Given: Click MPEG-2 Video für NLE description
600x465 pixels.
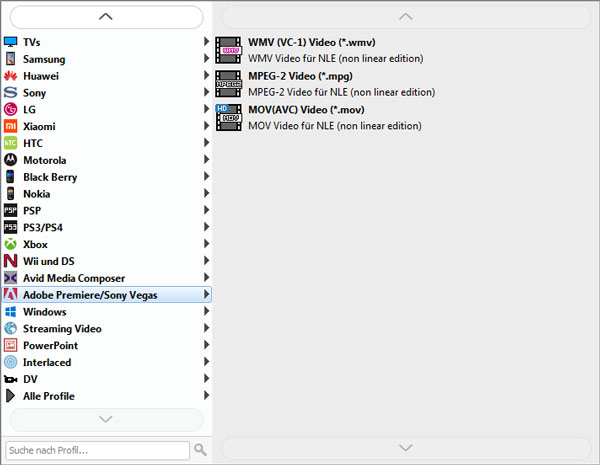Looking at the screenshot, I should click(342, 92).
